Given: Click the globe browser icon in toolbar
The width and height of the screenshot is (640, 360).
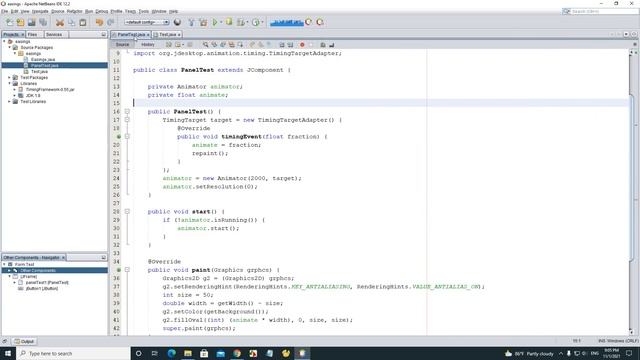Looking at the screenshot, I should (177, 22).
